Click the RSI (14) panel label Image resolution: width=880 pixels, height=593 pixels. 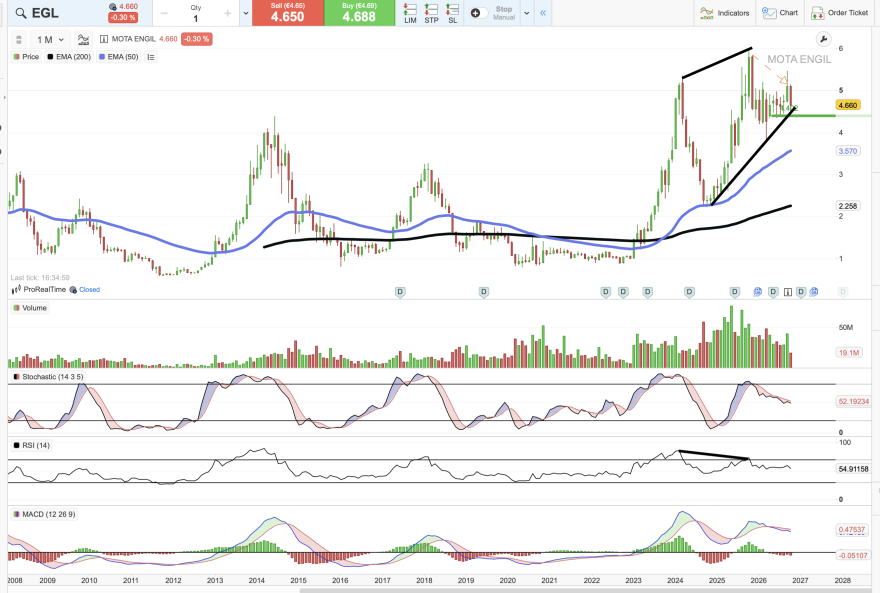click(x=32, y=445)
